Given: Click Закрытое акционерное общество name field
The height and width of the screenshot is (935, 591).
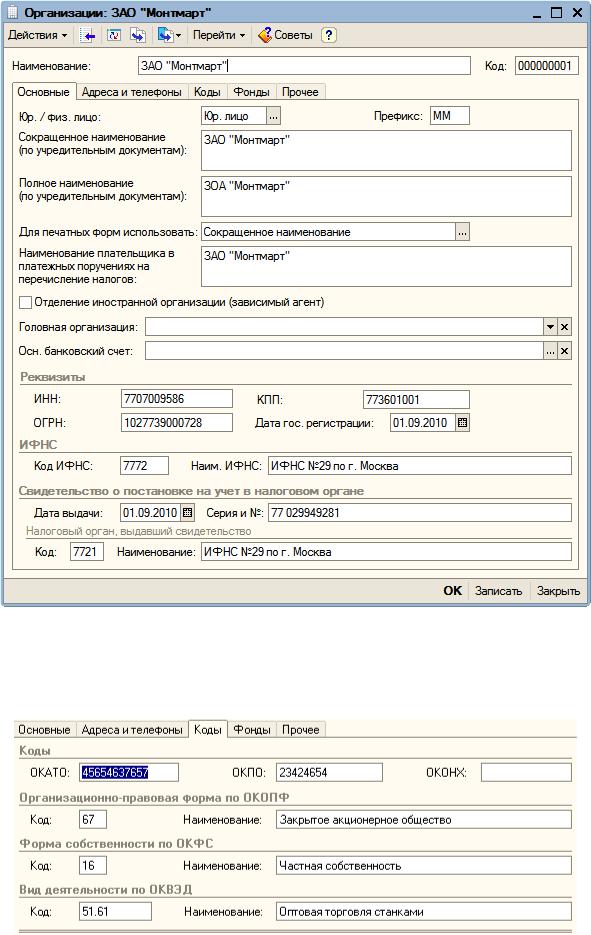Looking at the screenshot, I should [x=424, y=819].
